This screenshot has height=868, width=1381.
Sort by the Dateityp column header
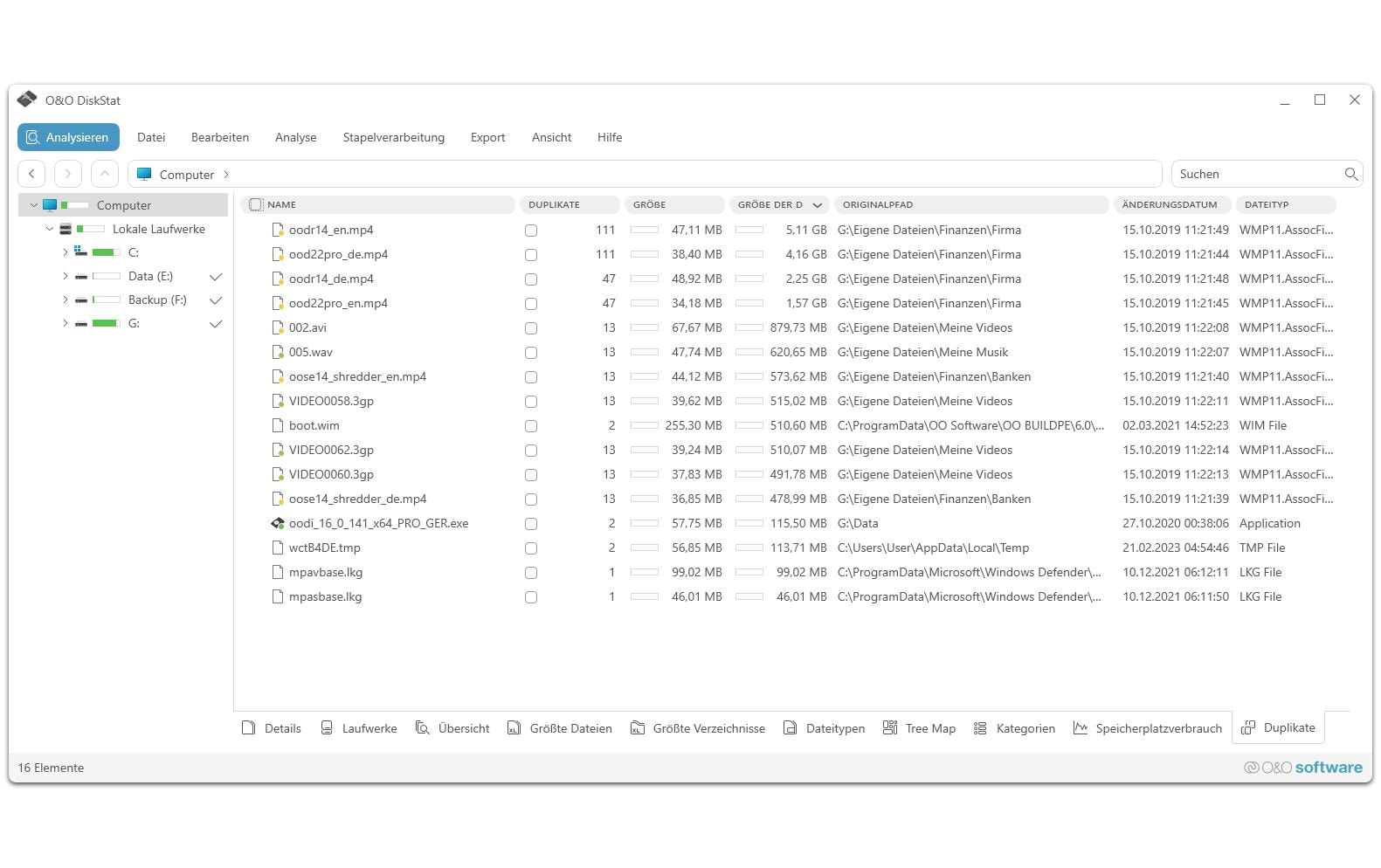point(1286,204)
